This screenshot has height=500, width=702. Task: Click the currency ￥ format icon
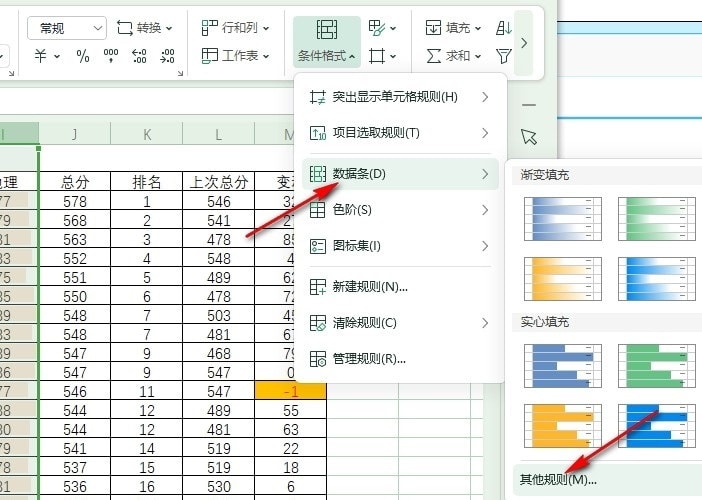(x=41, y=56)
